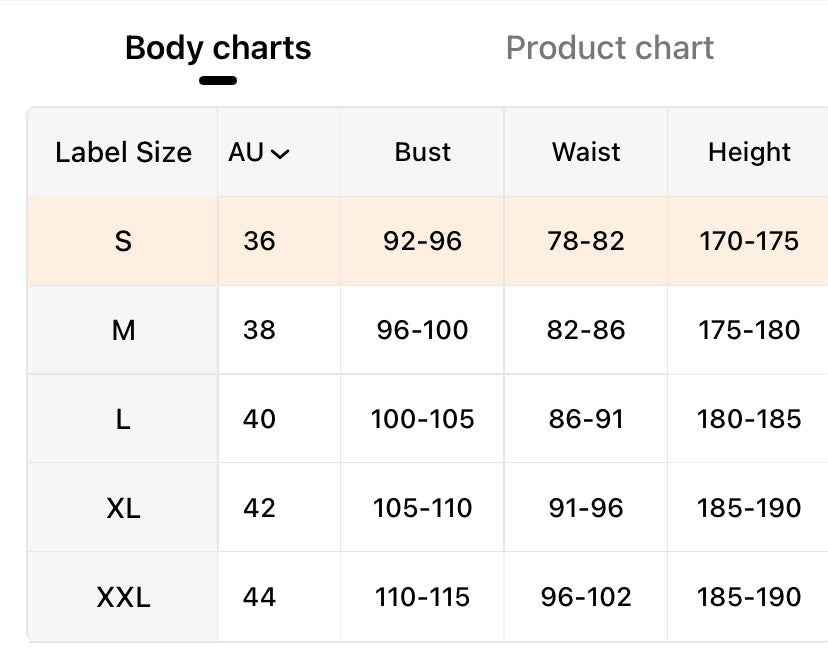
Task: Click the AU size 36 cell
Action: (x=259, y=241)
